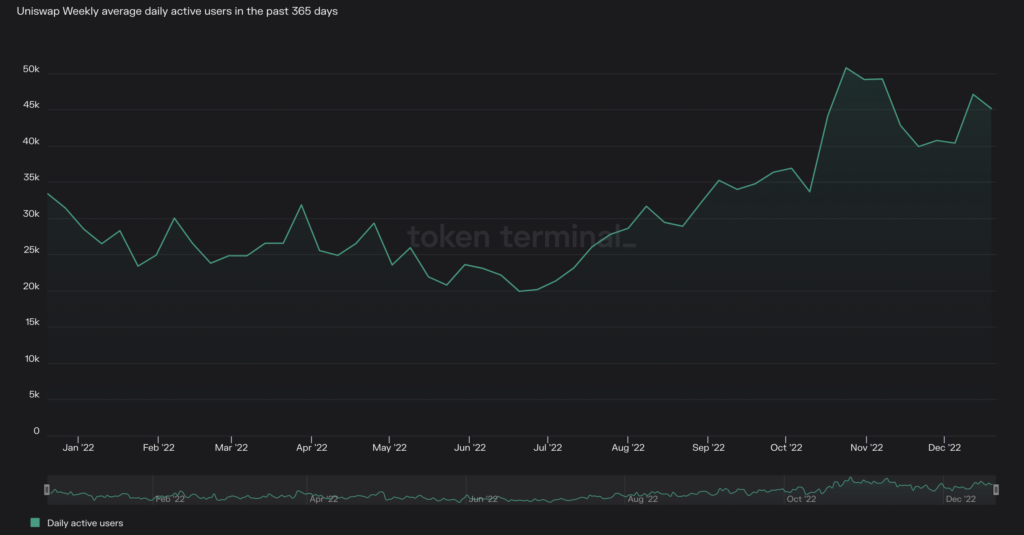Click the Feb '22 x-axis label

[159, 447]
